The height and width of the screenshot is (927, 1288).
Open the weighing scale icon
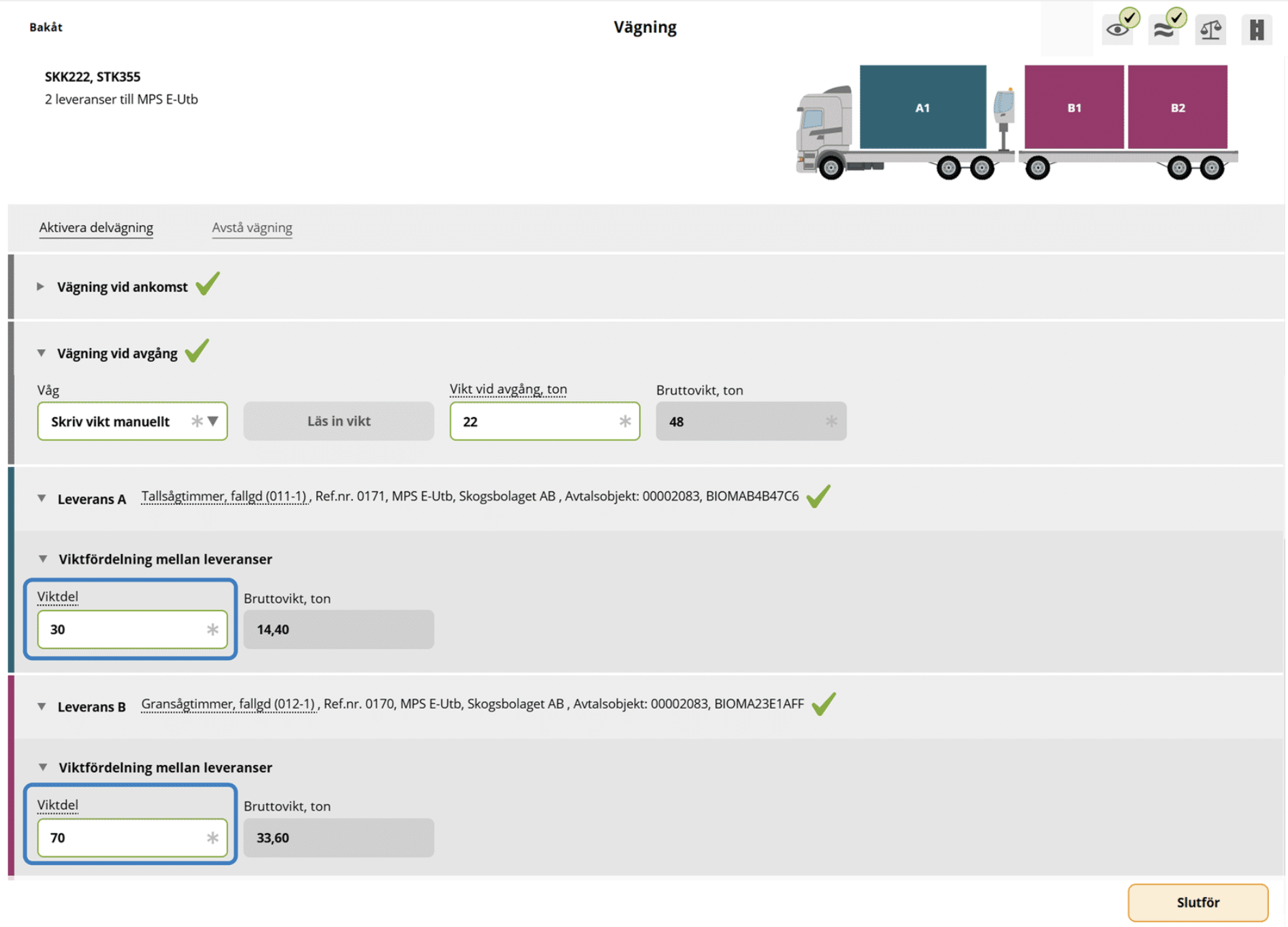[1210, 30]
